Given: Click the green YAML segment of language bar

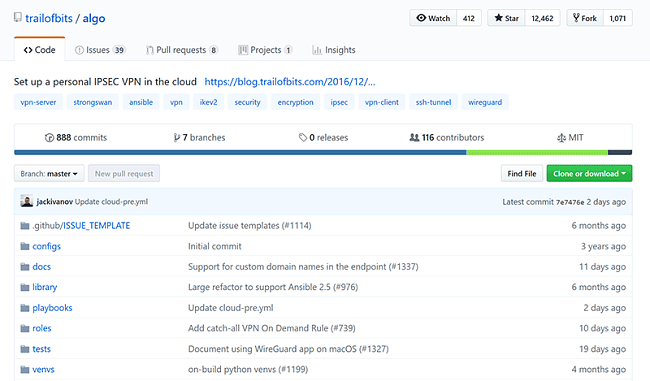Looking at the screenshot, I should (537, 153).
